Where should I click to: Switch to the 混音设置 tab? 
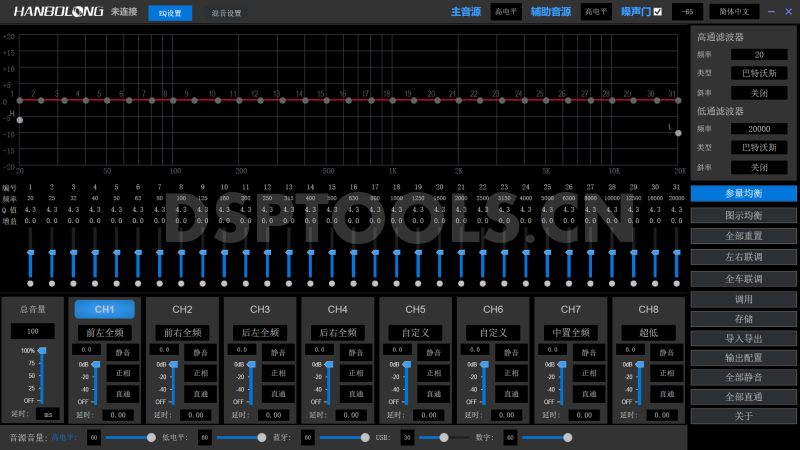tap(226, 13)
